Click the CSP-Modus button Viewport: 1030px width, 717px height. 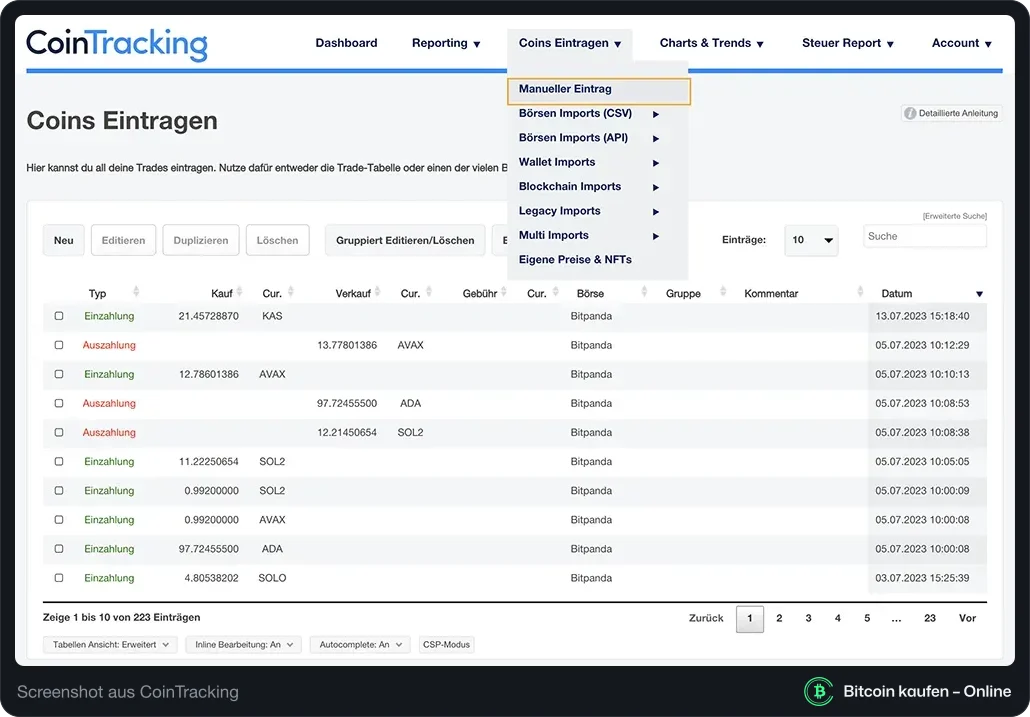447,645
